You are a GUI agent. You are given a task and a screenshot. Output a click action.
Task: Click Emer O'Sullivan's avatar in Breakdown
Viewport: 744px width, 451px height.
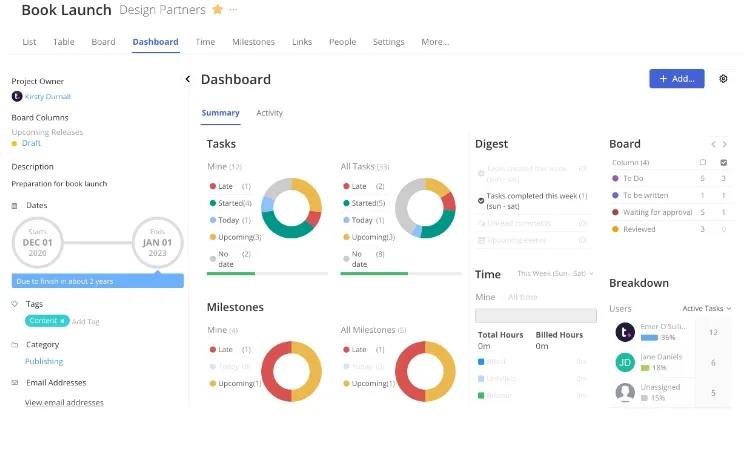click(625, 332)
